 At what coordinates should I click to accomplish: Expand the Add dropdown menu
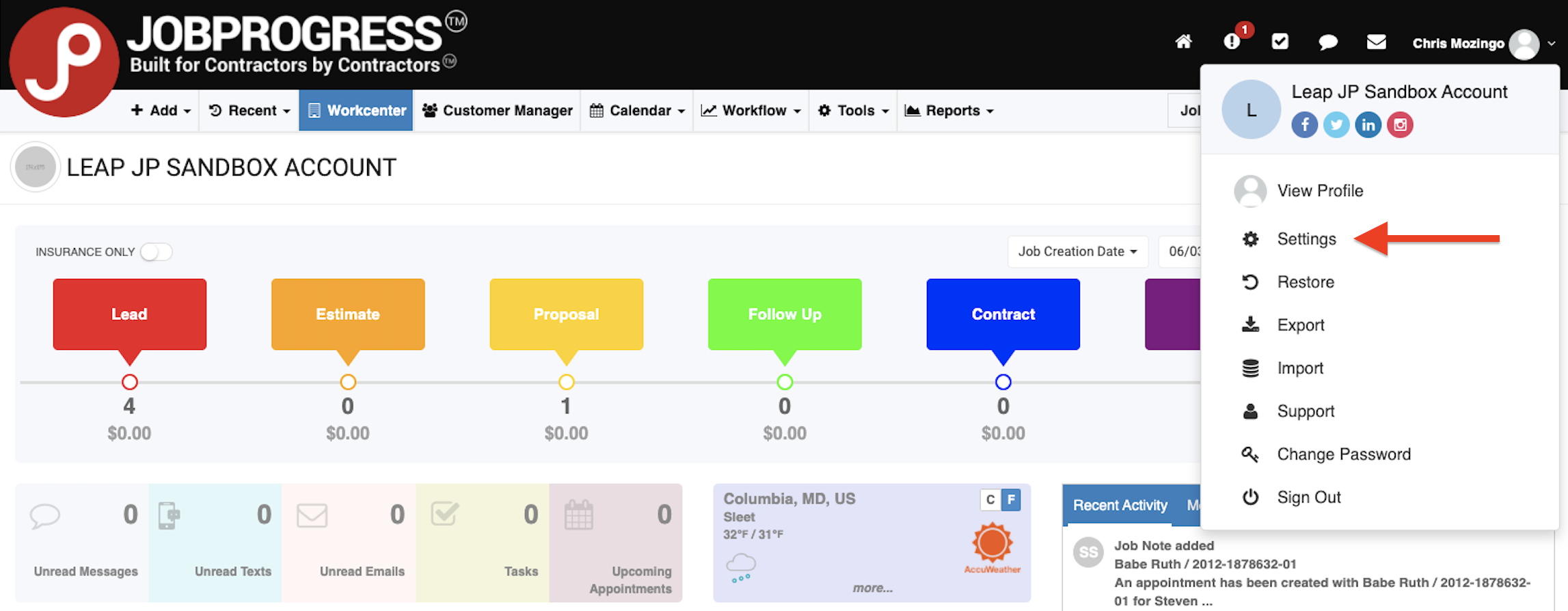pyautogui.click(x=161, y=111)
